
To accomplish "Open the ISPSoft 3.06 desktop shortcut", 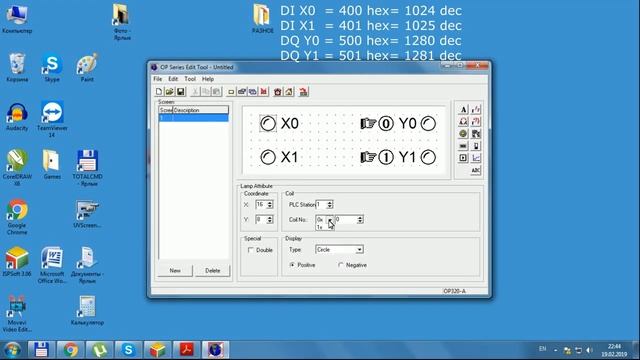I will tap(17, 262).
